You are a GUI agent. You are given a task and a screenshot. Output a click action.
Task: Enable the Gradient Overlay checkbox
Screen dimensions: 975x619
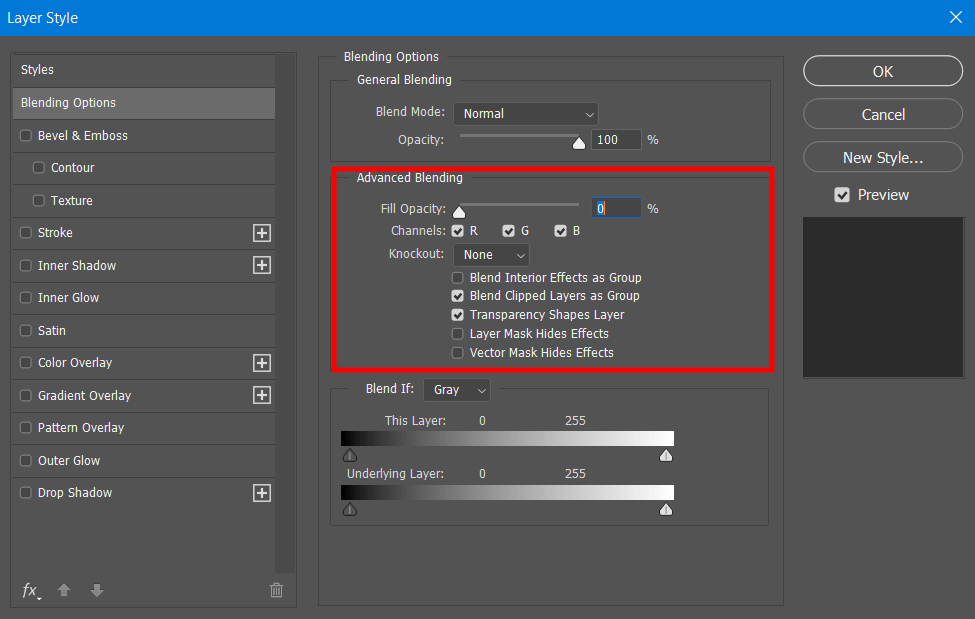(x=25, y=396)
